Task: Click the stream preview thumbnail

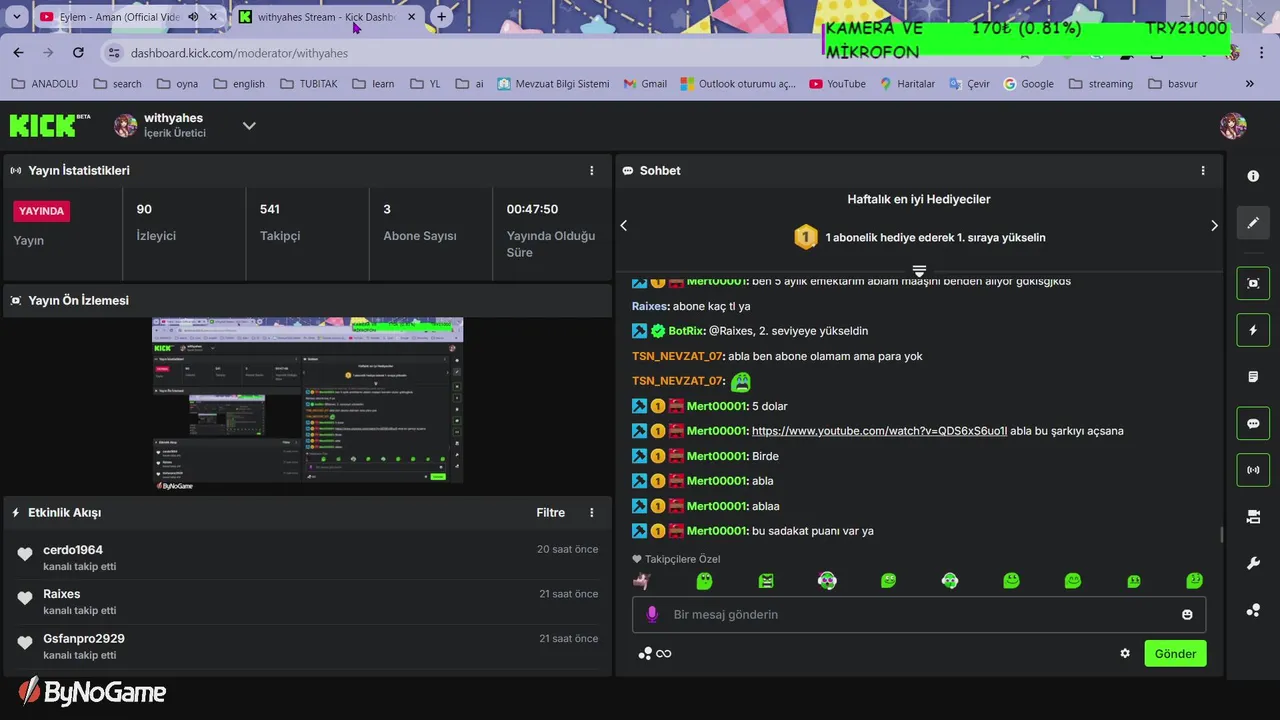Action: [x=307, y=400]
